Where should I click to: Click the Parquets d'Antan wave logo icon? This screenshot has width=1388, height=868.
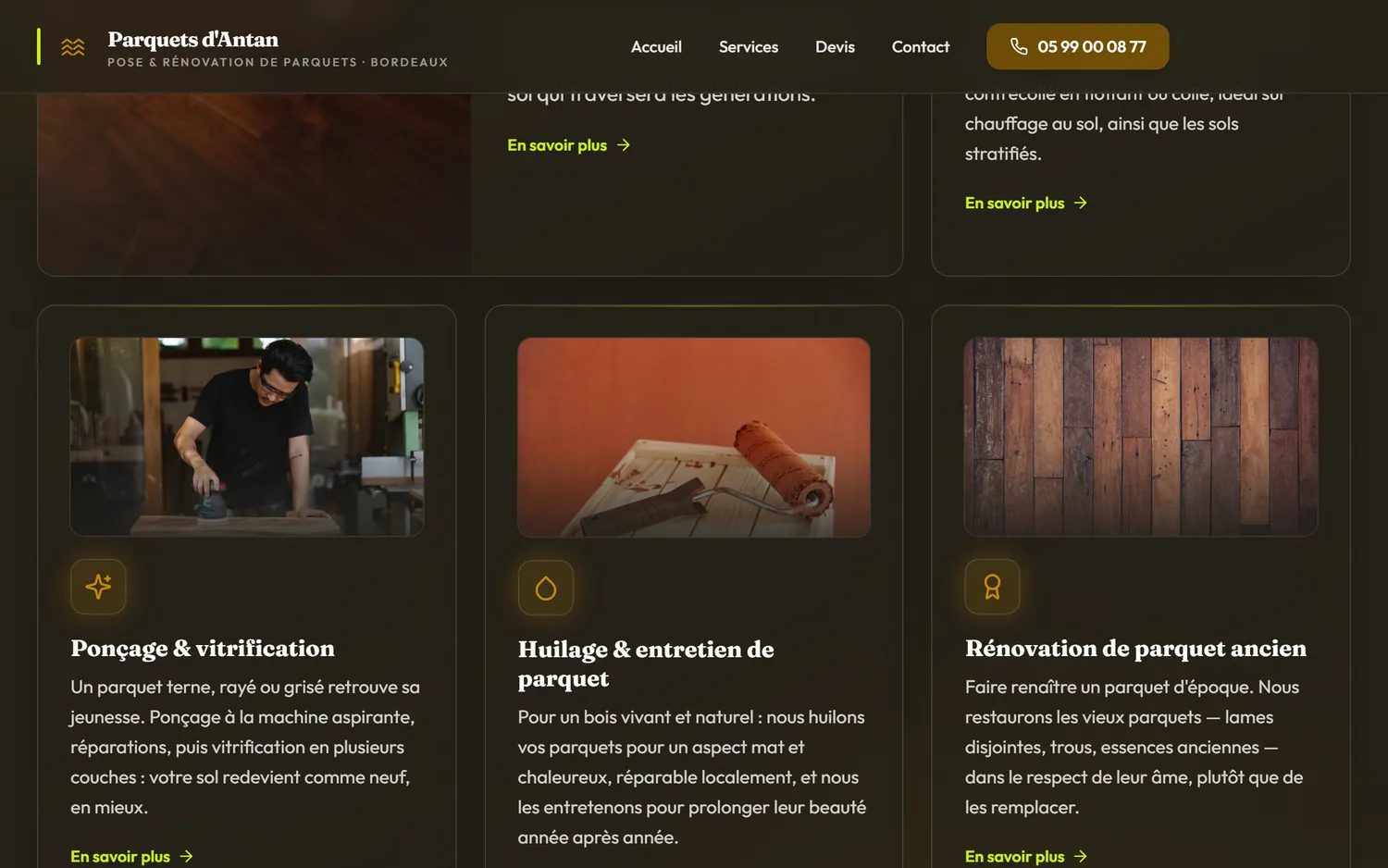coord(73,47)
